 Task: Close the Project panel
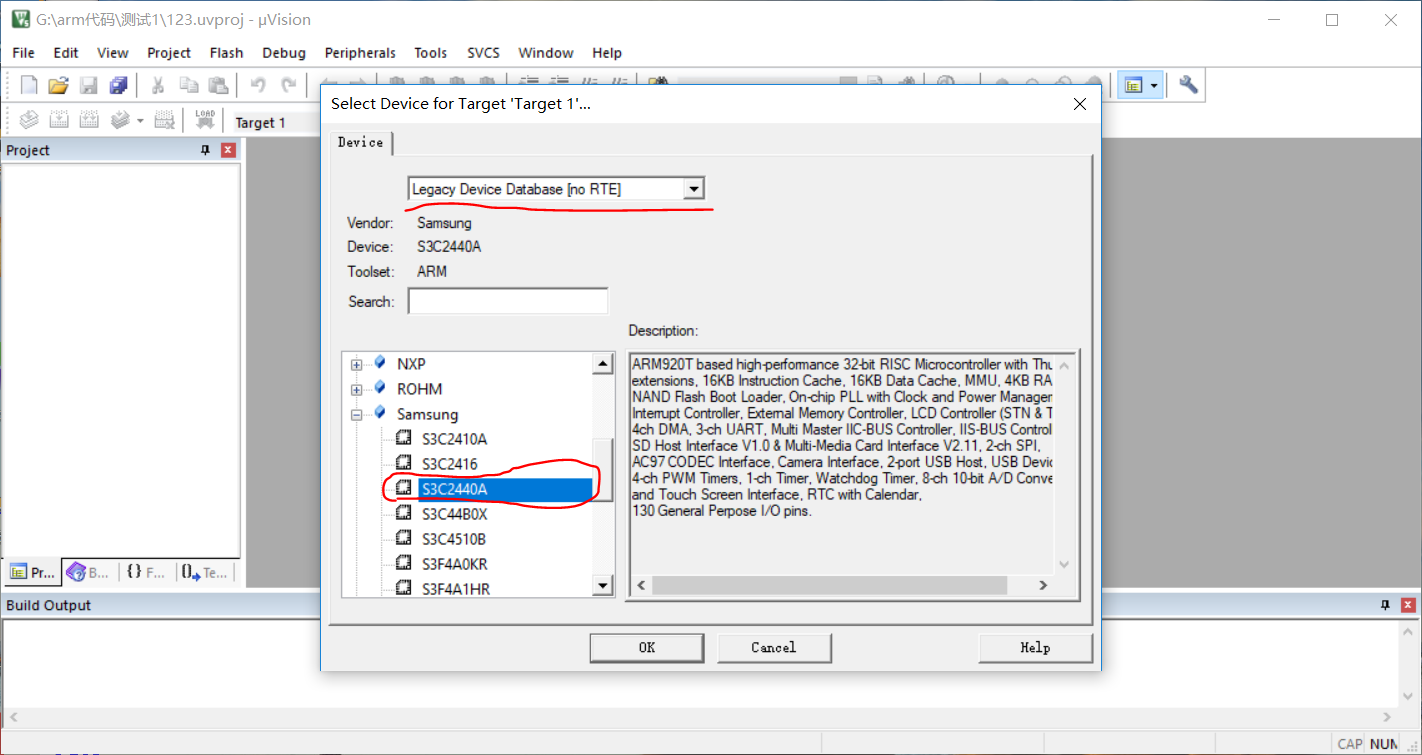tap(228, 150)
